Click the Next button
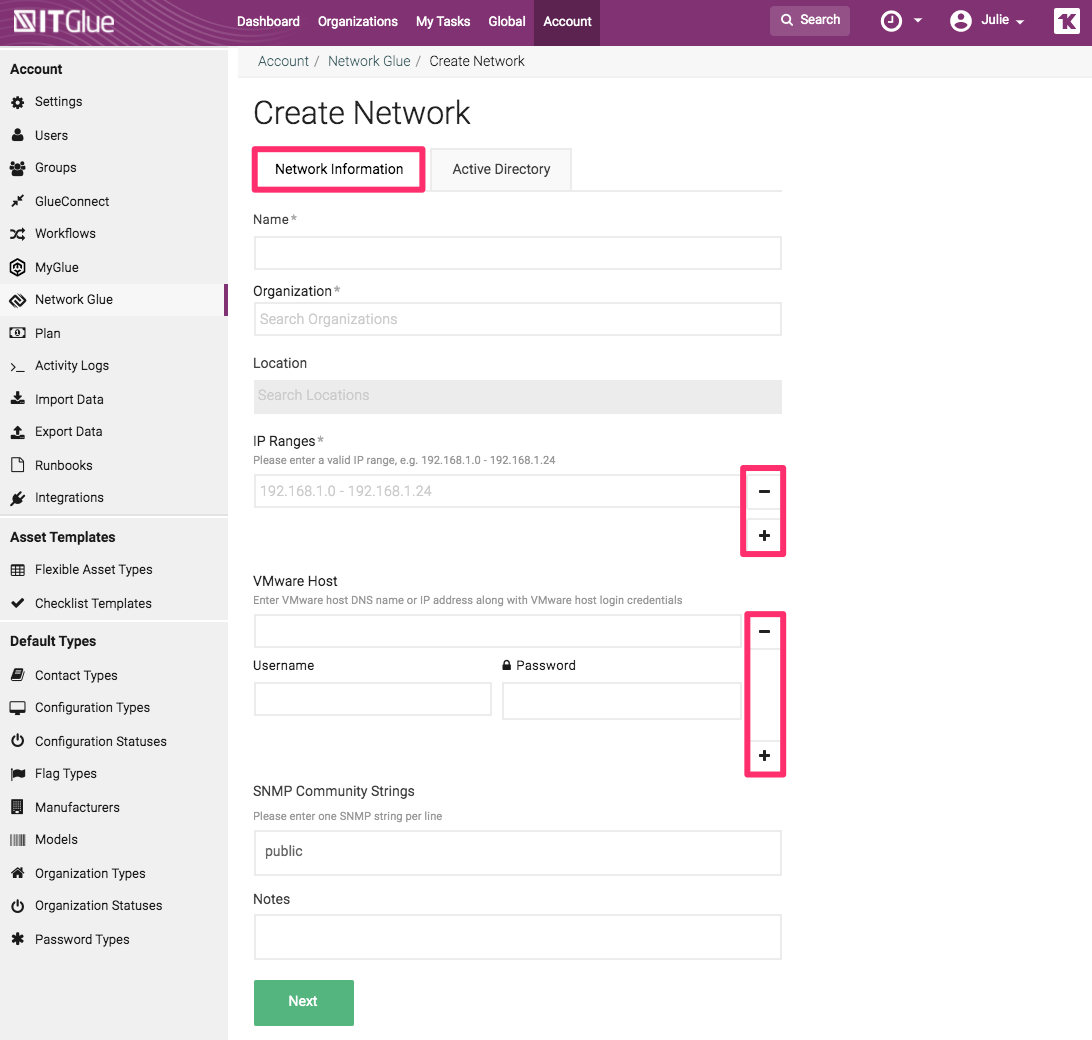 (x=304, y=1002)
